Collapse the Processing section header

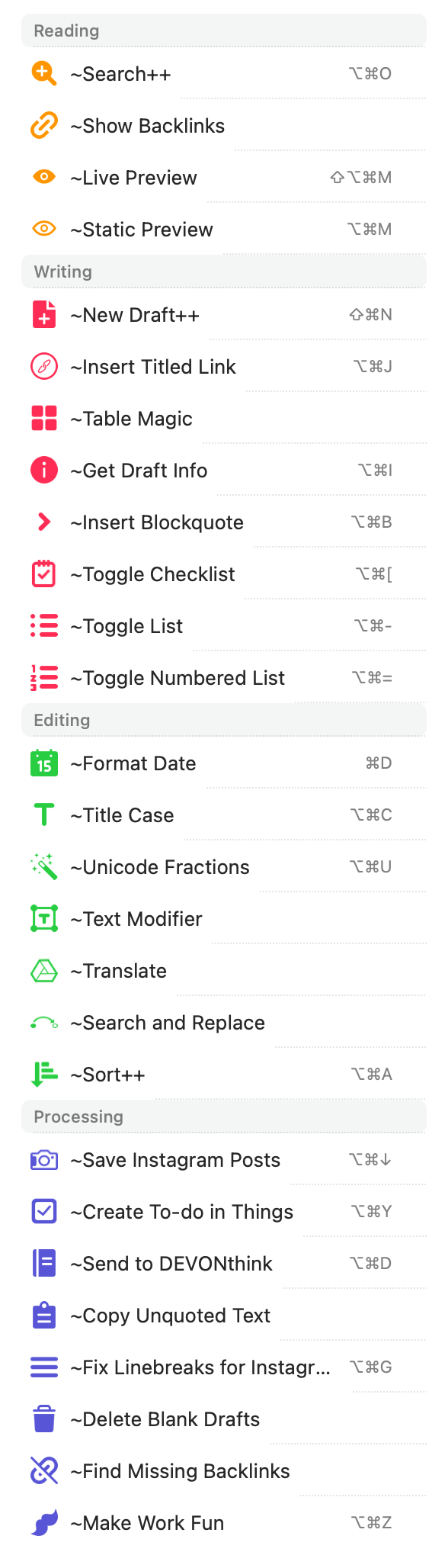click(x=224, y=1117)
